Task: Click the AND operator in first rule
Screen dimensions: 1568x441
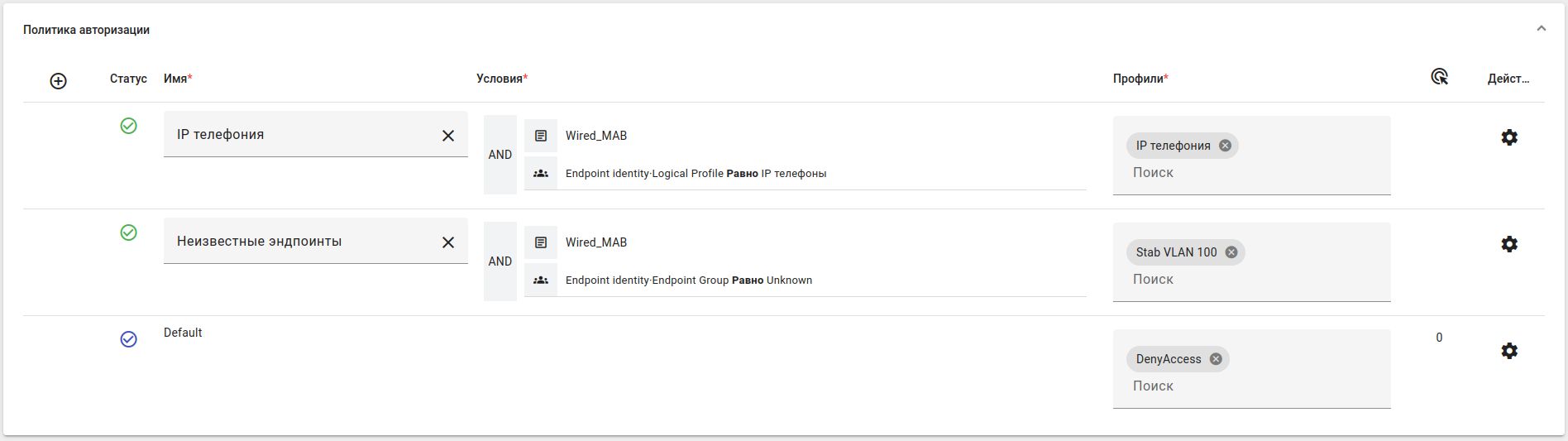Action: coord(500,155)
